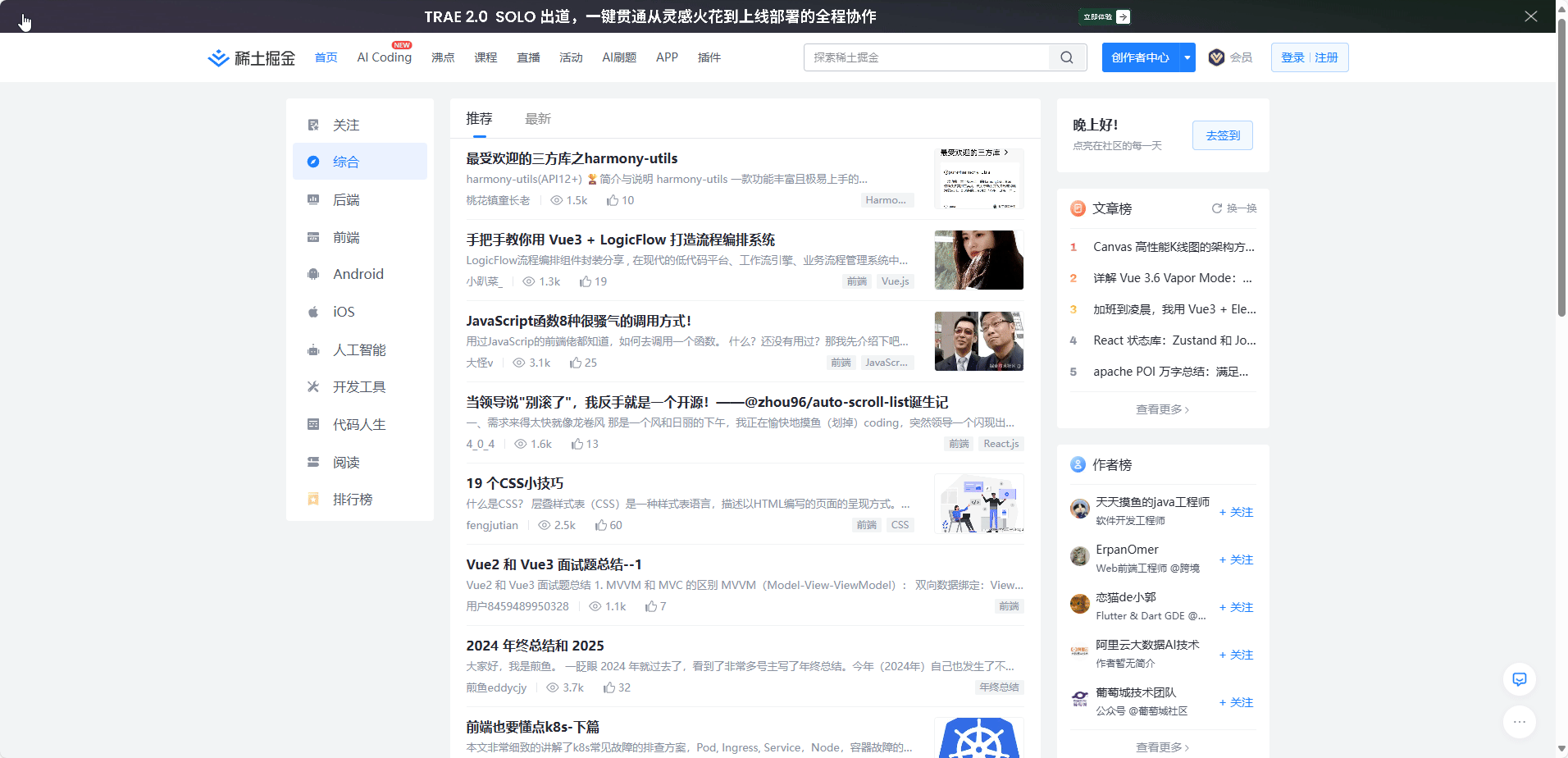Screen dimensions: 1568x758
Task: Switch to the 推荐 tab
Action: coord(479,119)
